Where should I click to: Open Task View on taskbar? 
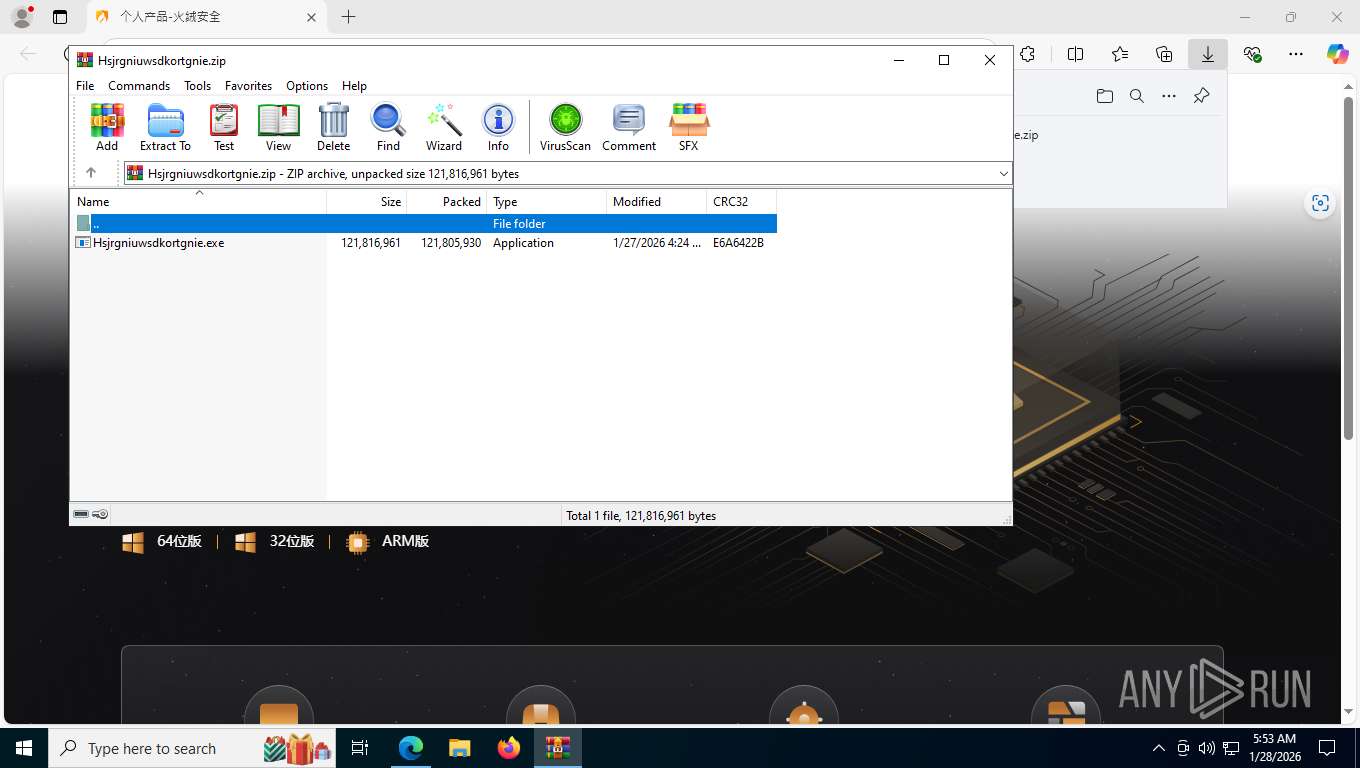360,748
